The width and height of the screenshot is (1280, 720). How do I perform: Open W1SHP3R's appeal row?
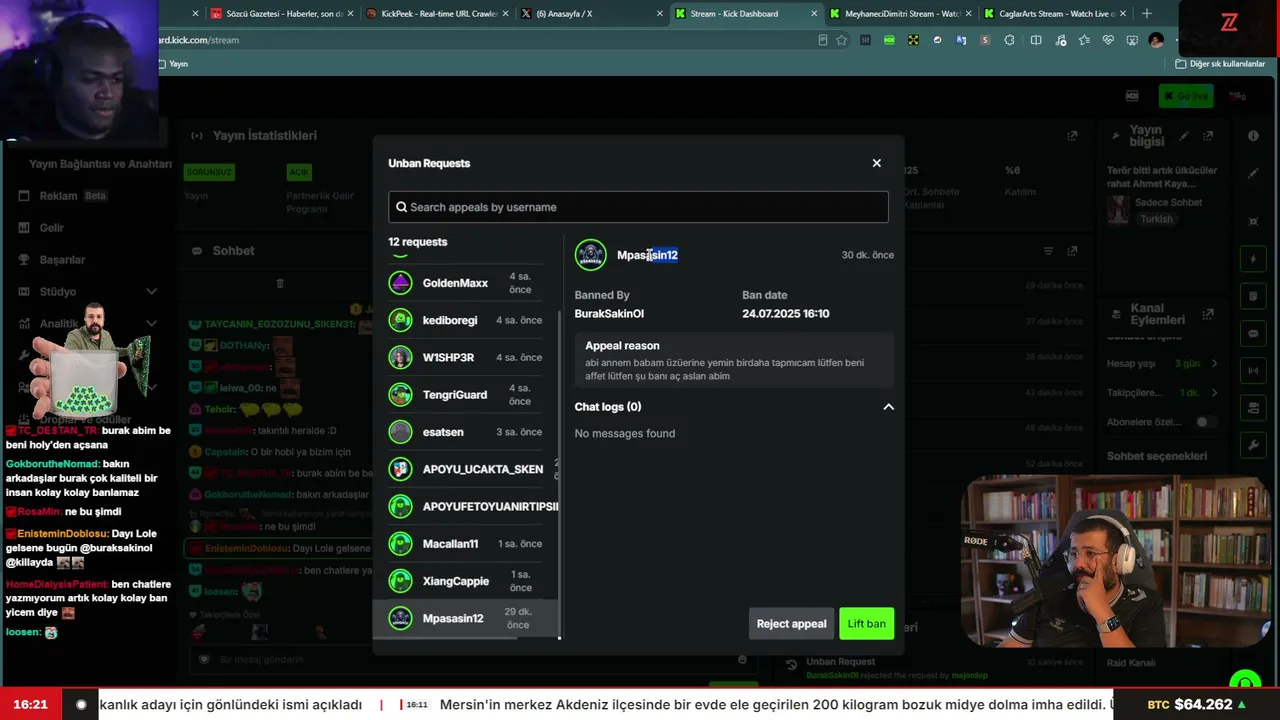466,357
